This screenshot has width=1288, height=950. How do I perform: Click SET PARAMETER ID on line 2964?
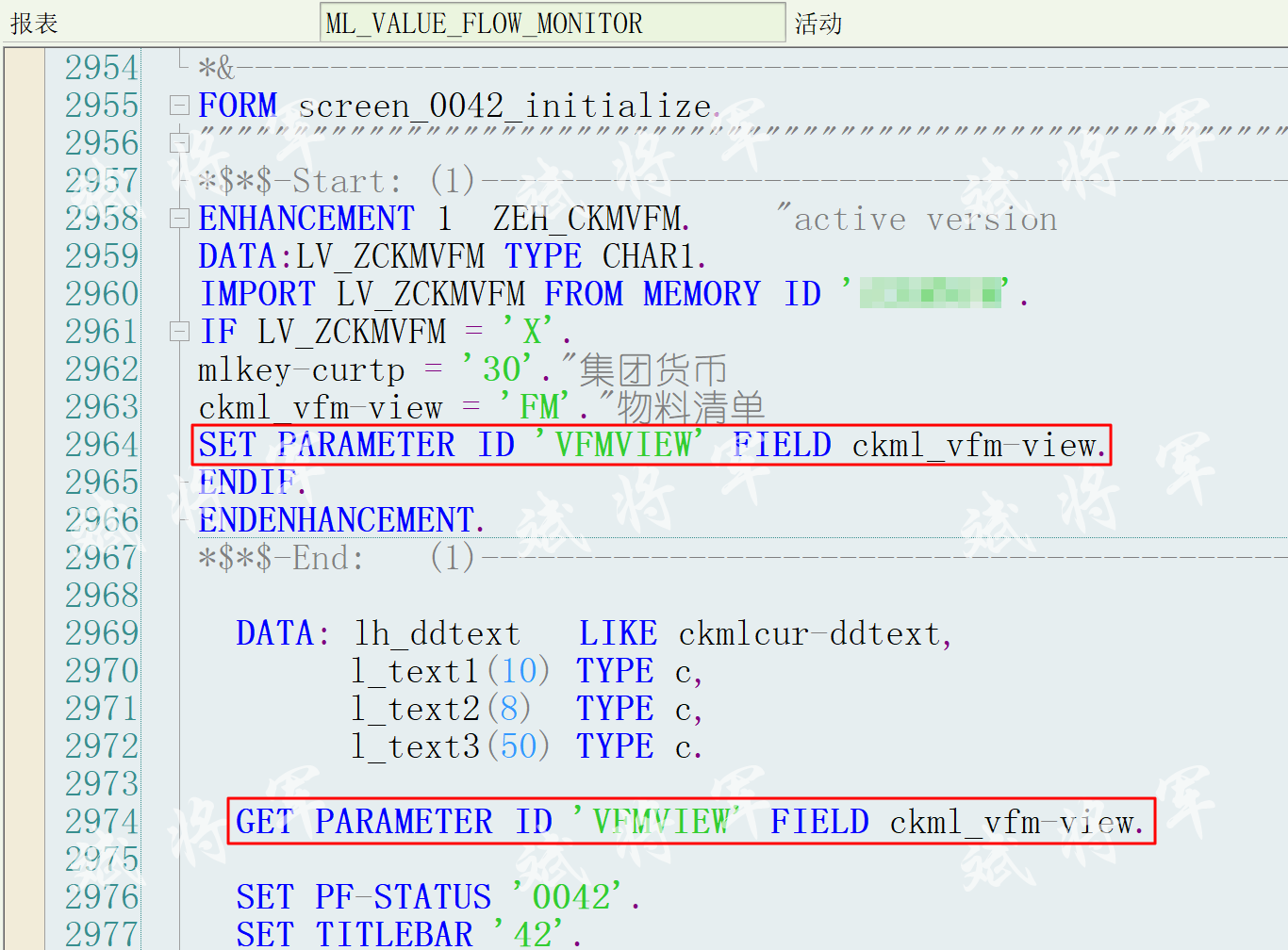(356, 445)
